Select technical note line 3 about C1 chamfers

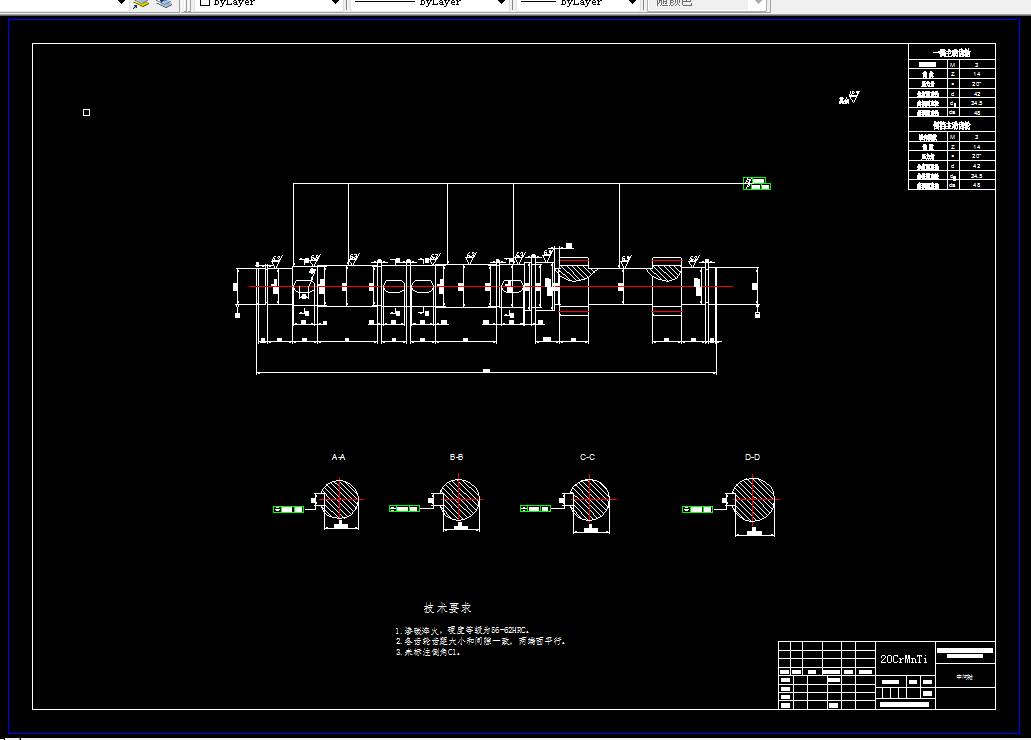[428, 653]
